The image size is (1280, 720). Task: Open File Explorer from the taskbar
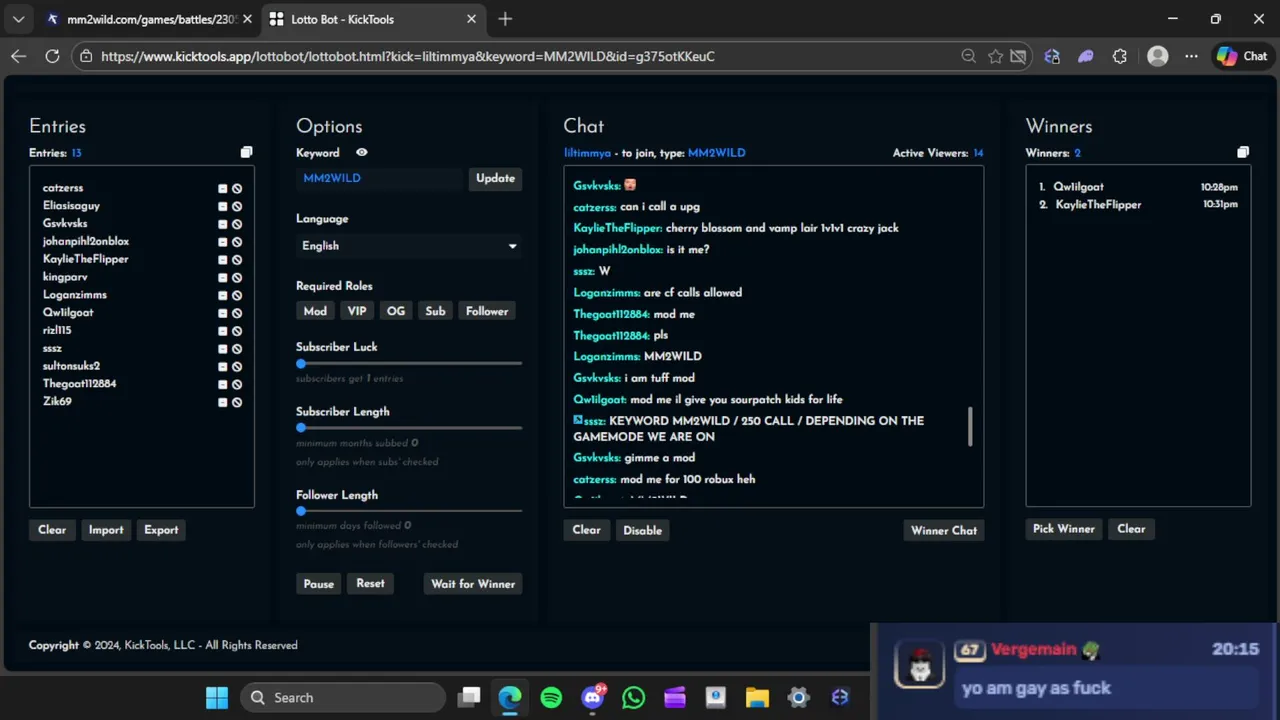[757, 698]
